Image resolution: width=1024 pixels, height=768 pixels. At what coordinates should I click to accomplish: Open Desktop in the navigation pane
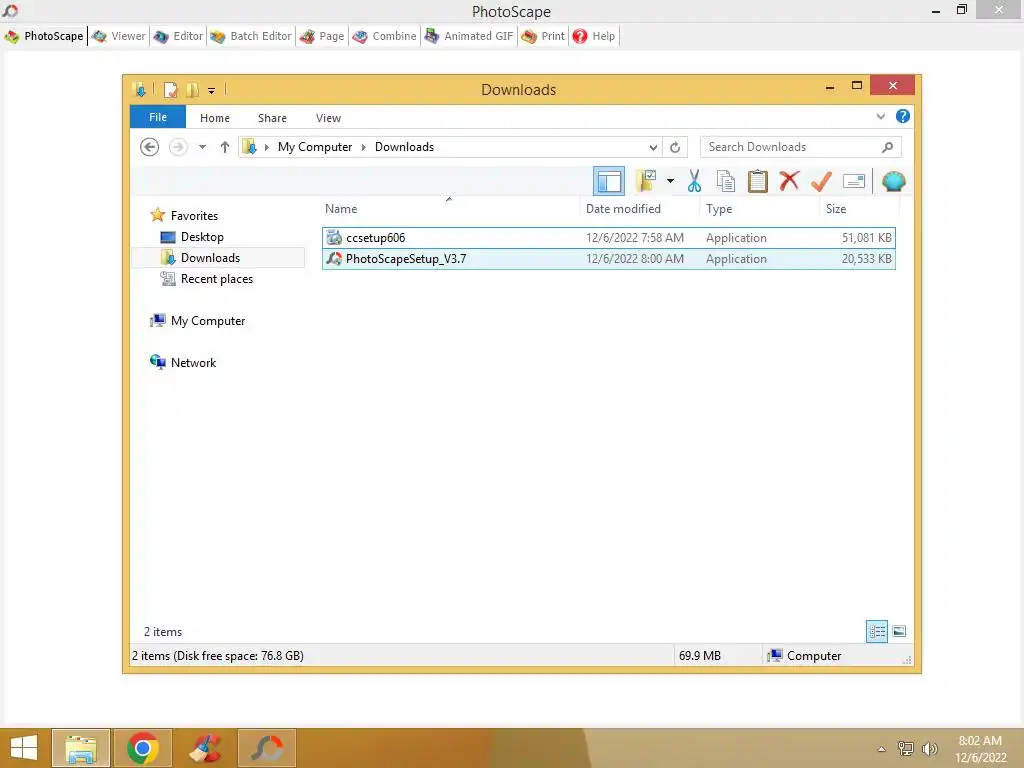pyautogui.click(x=202, y=236)
